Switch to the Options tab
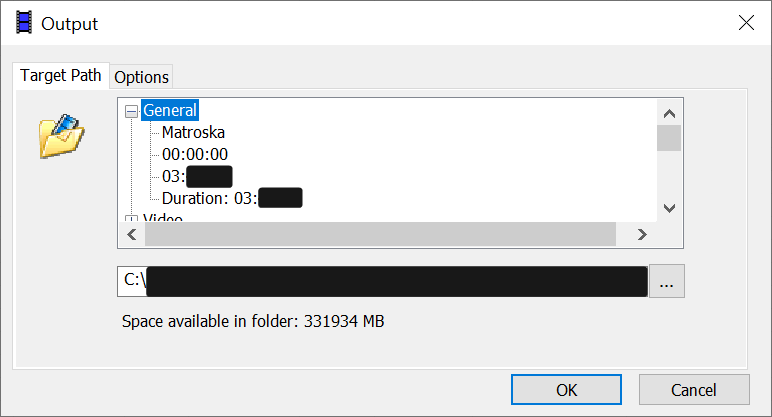 click(x=141, y=77)
